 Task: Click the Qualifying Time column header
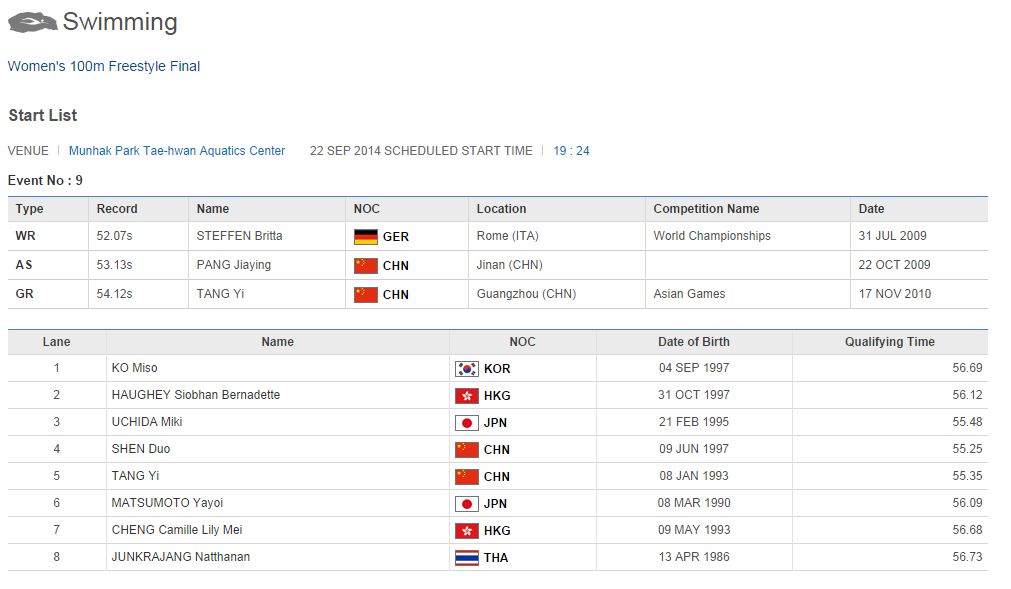[x=889, y=342]
